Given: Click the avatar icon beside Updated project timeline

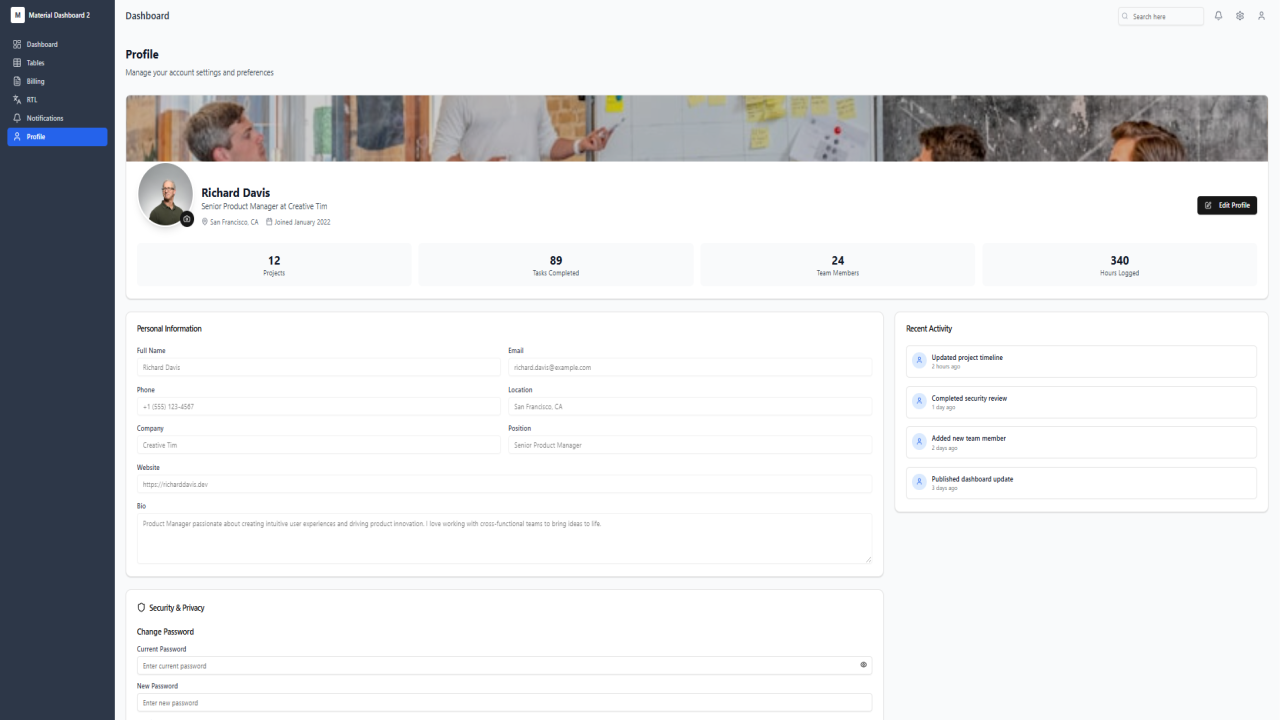Looking at the screenshot, I should click(x=920, y=361).
